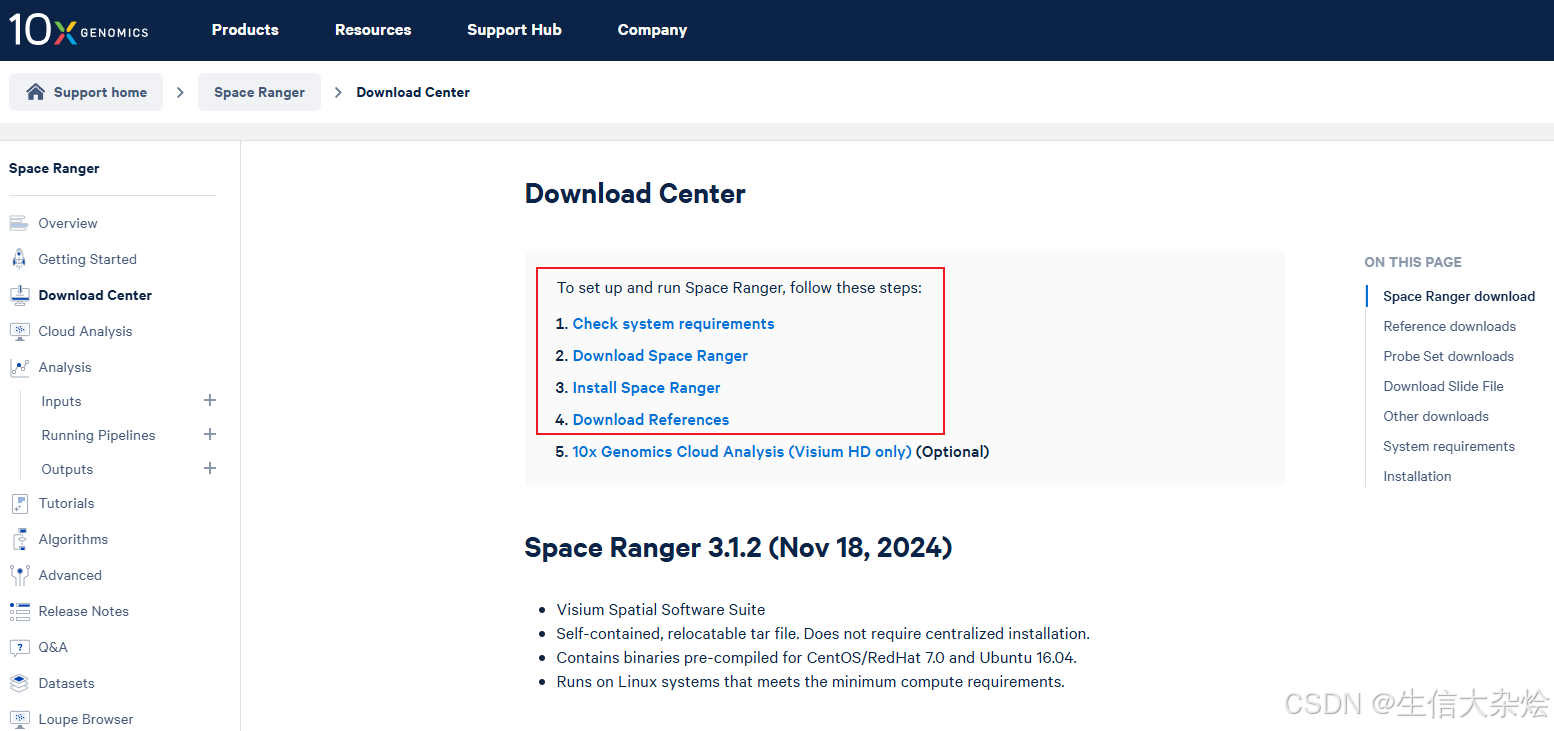Open the Products menu
This screenshot has width=1554, height=731.
point(245,30)
